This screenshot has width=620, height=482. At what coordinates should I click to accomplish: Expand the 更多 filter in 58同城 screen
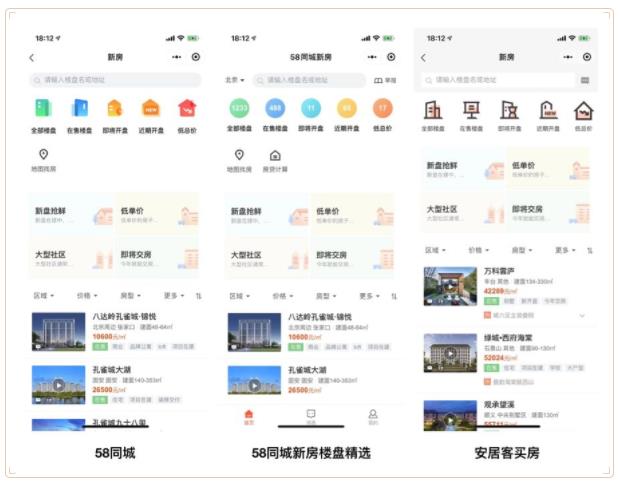coord(174,296)
